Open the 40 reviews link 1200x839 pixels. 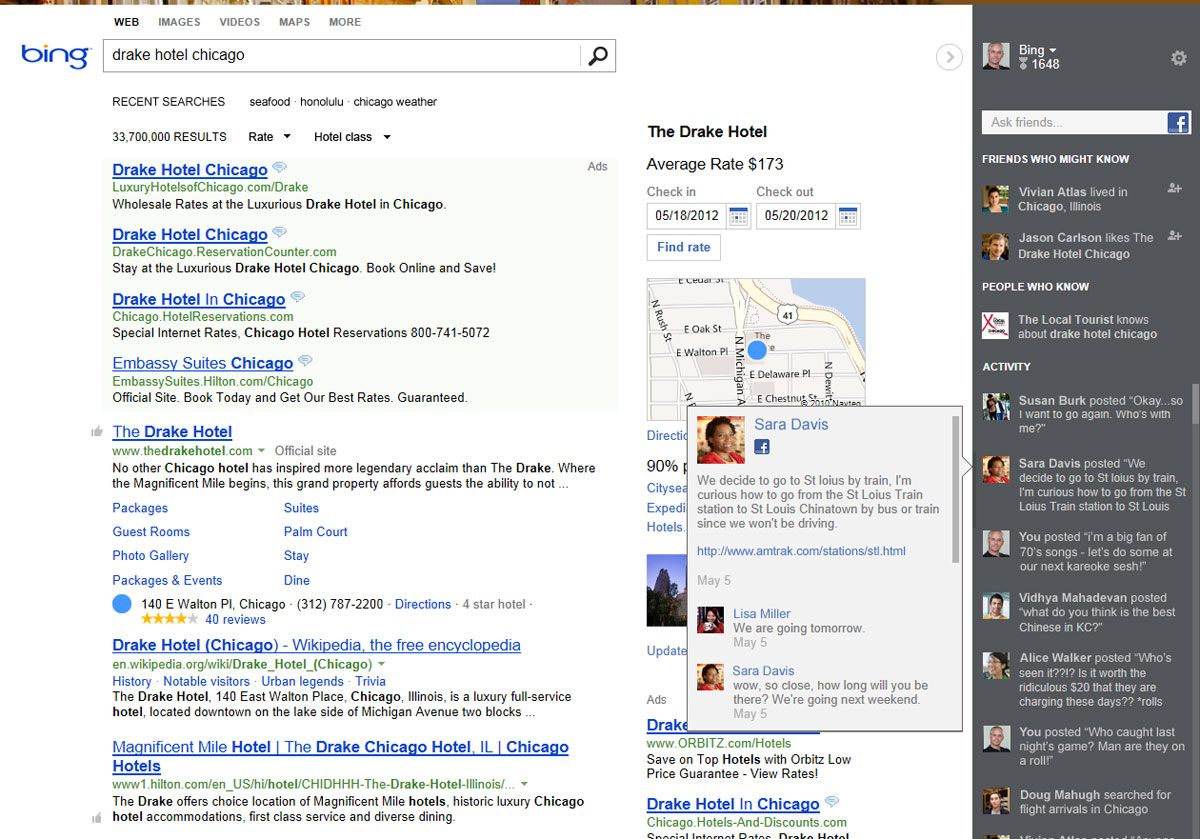(235, 620)
